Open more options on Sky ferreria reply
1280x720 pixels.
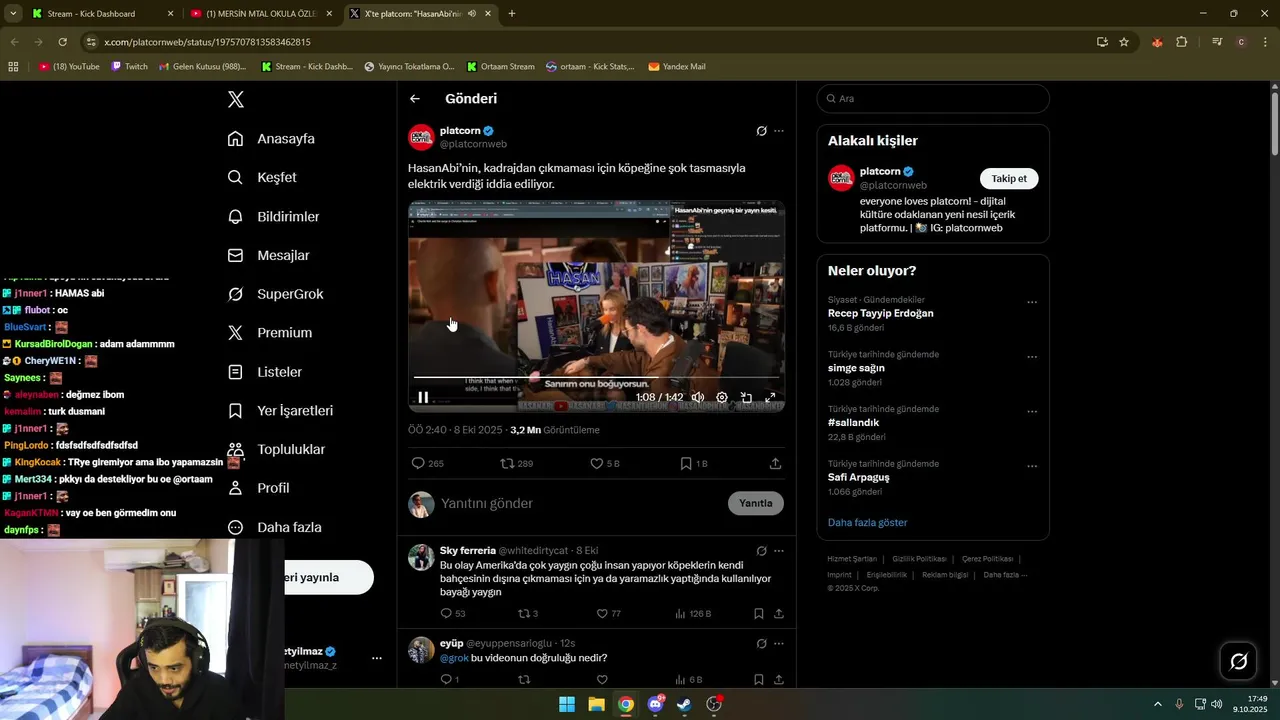[x=779, y=551]
